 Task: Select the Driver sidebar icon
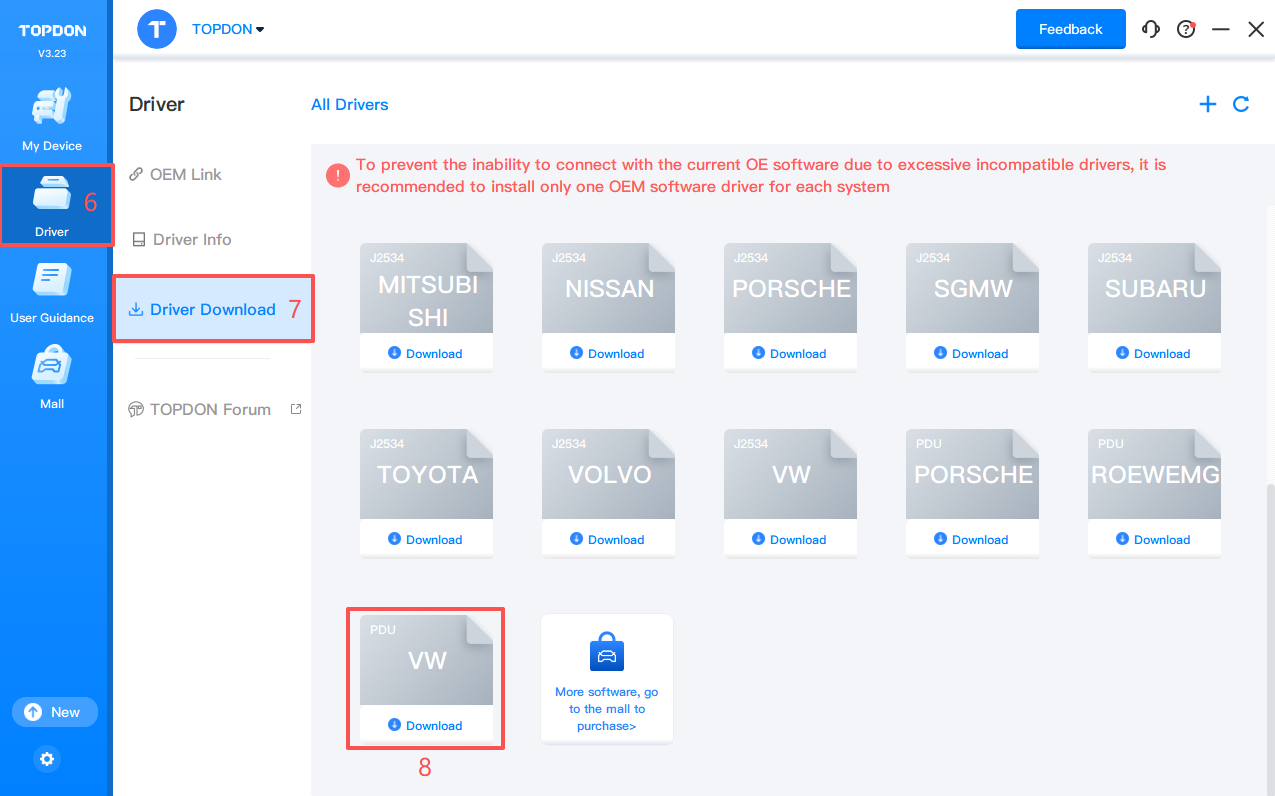[x=52, y=205]
